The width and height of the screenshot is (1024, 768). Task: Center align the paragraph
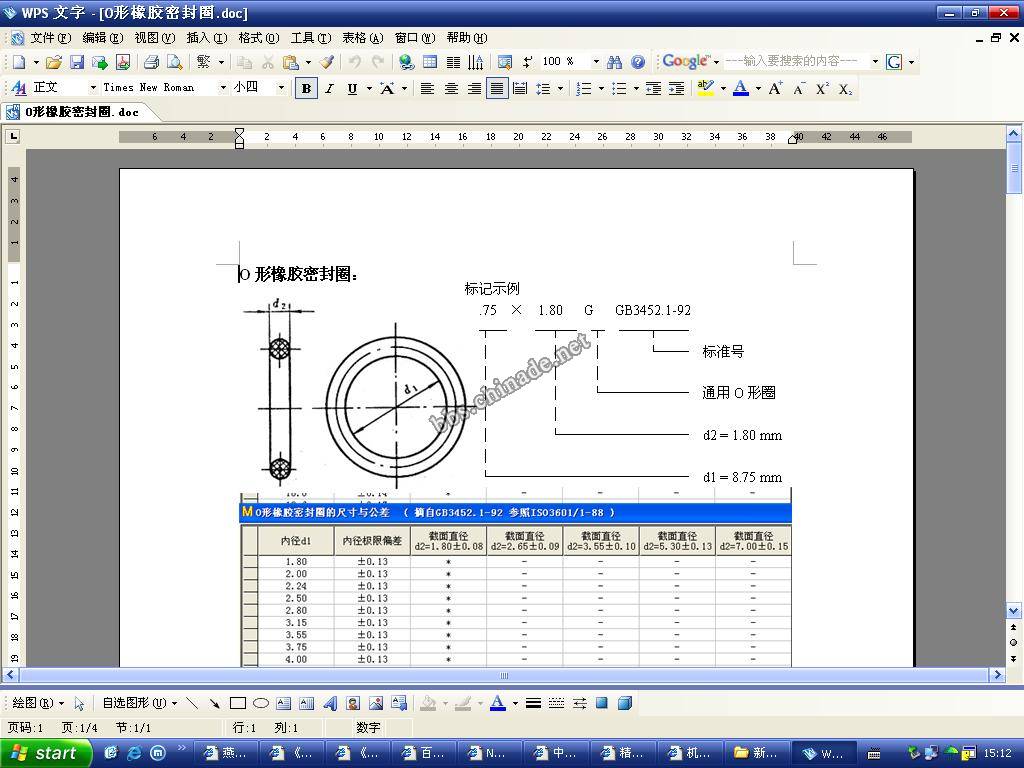point(451,89)
